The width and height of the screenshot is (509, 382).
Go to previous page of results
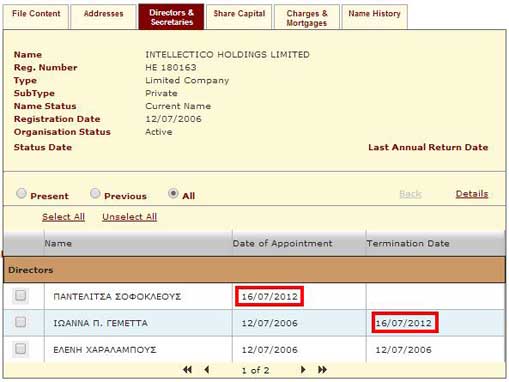tap(207, 369)
